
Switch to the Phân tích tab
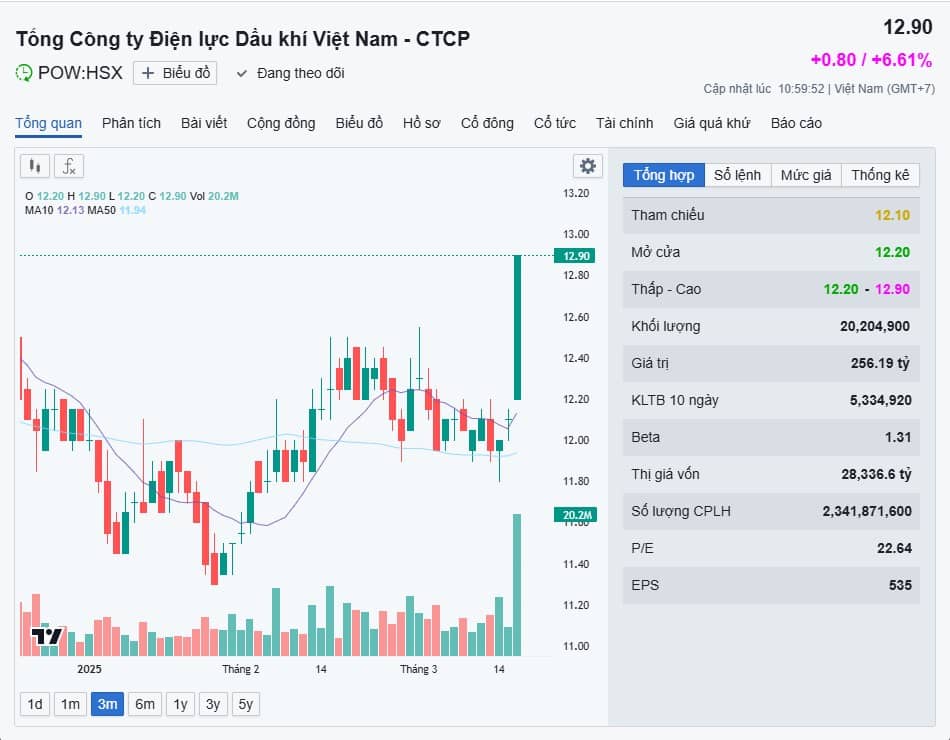click(x=131, y=122)
